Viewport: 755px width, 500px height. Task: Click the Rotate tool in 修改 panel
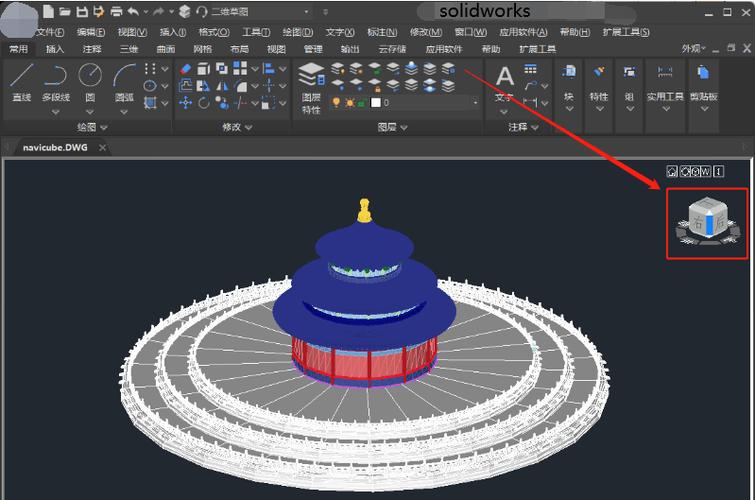pyautogui.click(x=204, y=103)
